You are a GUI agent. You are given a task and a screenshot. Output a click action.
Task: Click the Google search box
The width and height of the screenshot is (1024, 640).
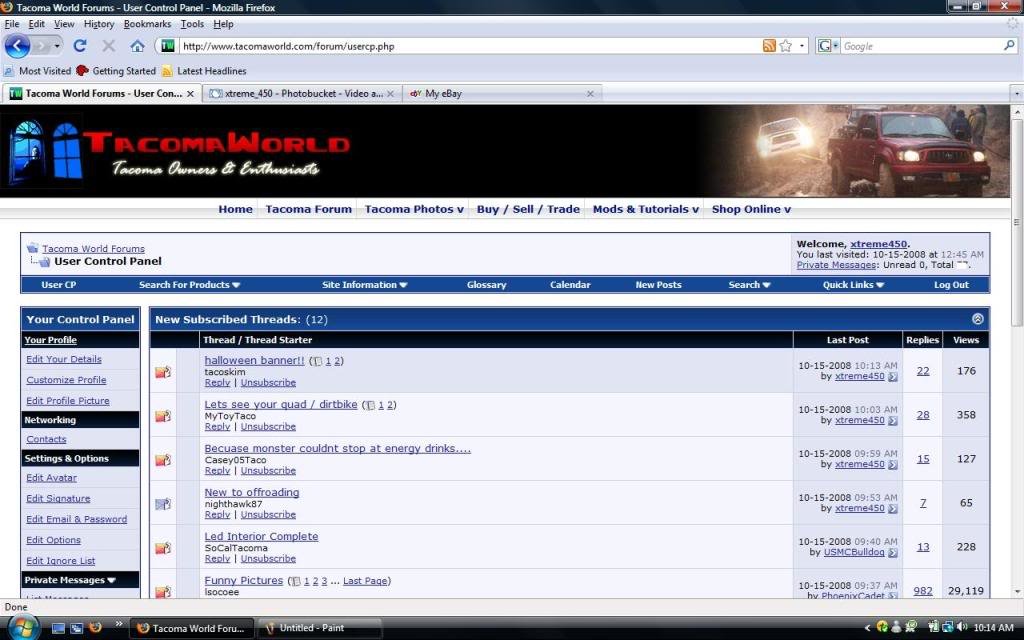(x=921, y=46)
